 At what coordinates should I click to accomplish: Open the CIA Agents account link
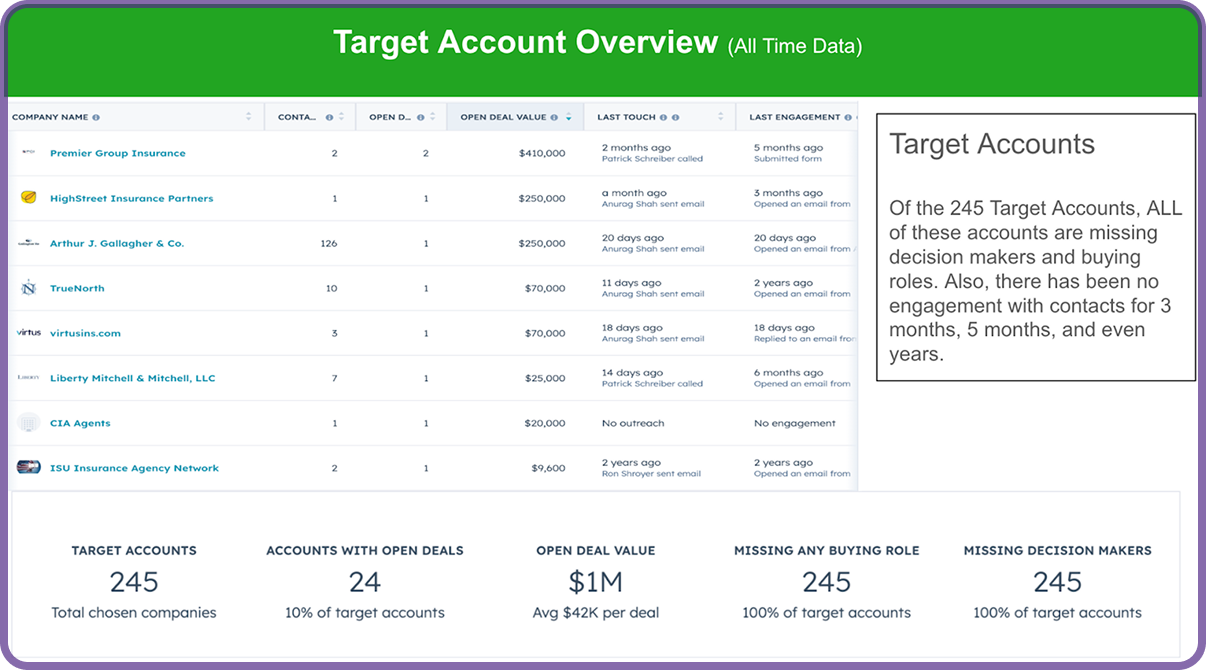80,423
